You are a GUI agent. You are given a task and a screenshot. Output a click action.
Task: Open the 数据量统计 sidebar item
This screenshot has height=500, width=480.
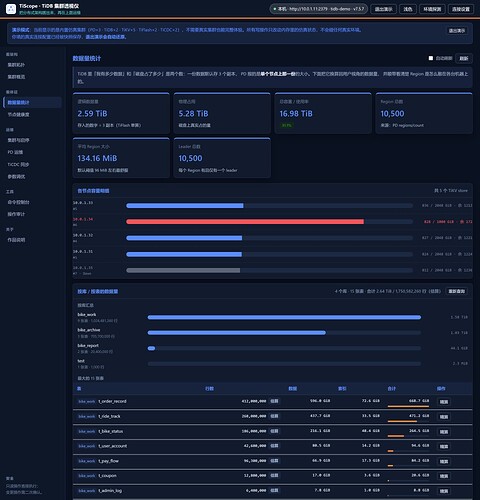[32, 102]
